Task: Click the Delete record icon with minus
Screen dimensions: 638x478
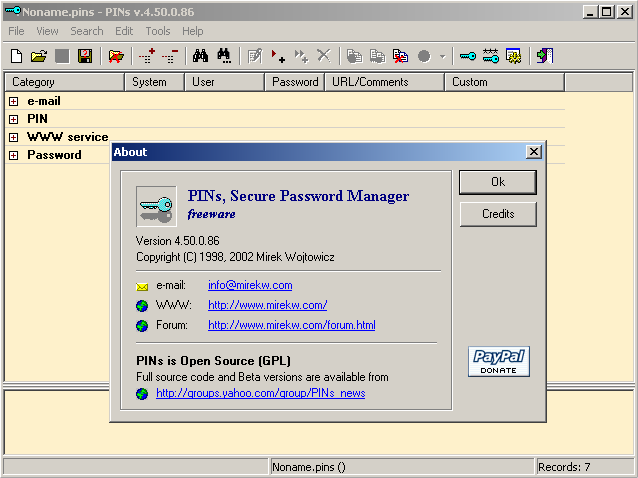Action: 169,56
